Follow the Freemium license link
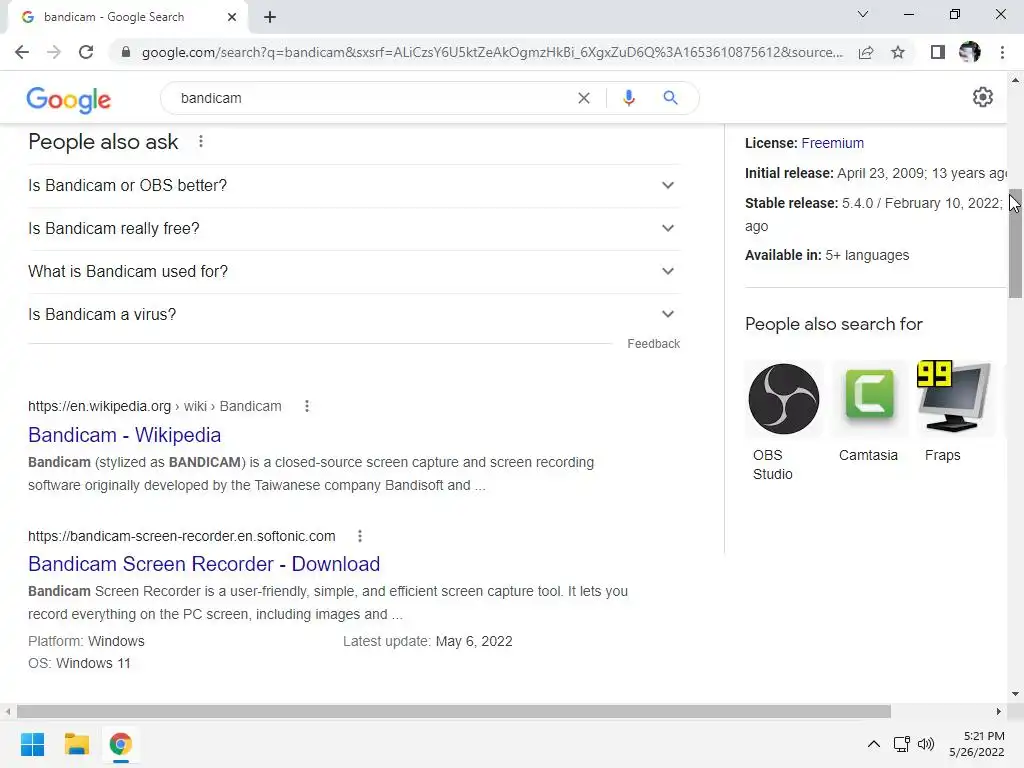This screenshot has height=768, width=1024. tap(833, 143)
